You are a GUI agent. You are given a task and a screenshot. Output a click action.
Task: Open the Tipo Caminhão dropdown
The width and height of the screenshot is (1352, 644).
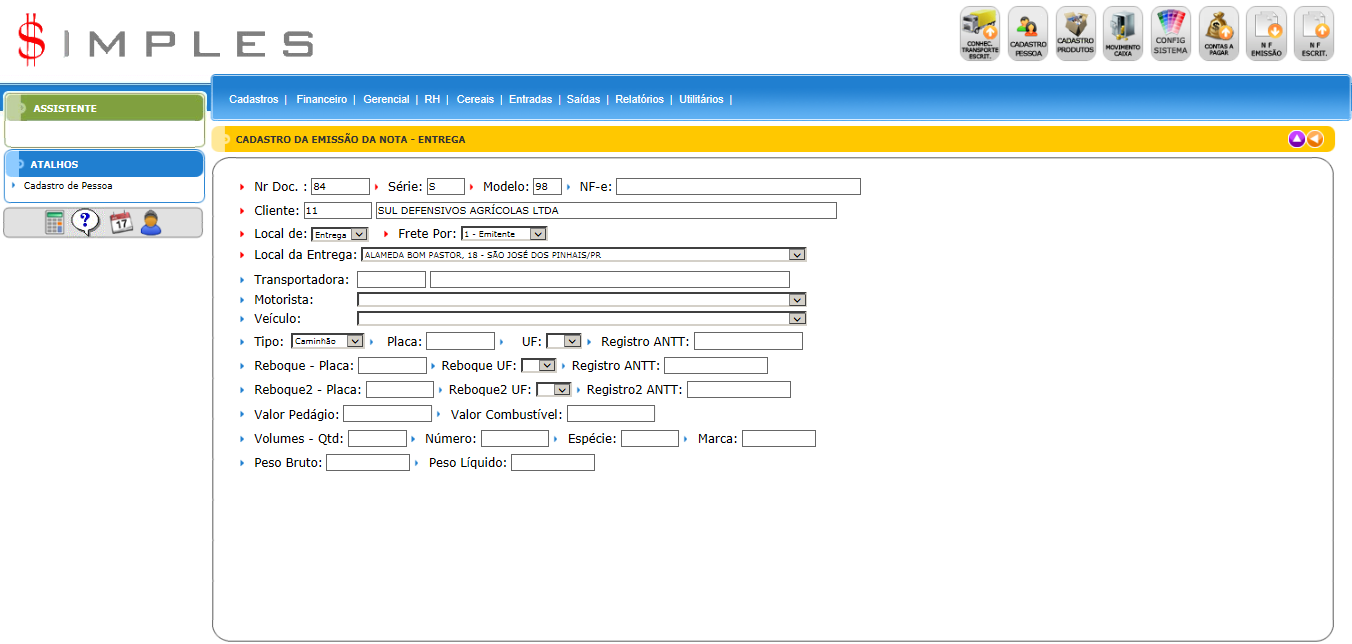[x=354, y=341]
